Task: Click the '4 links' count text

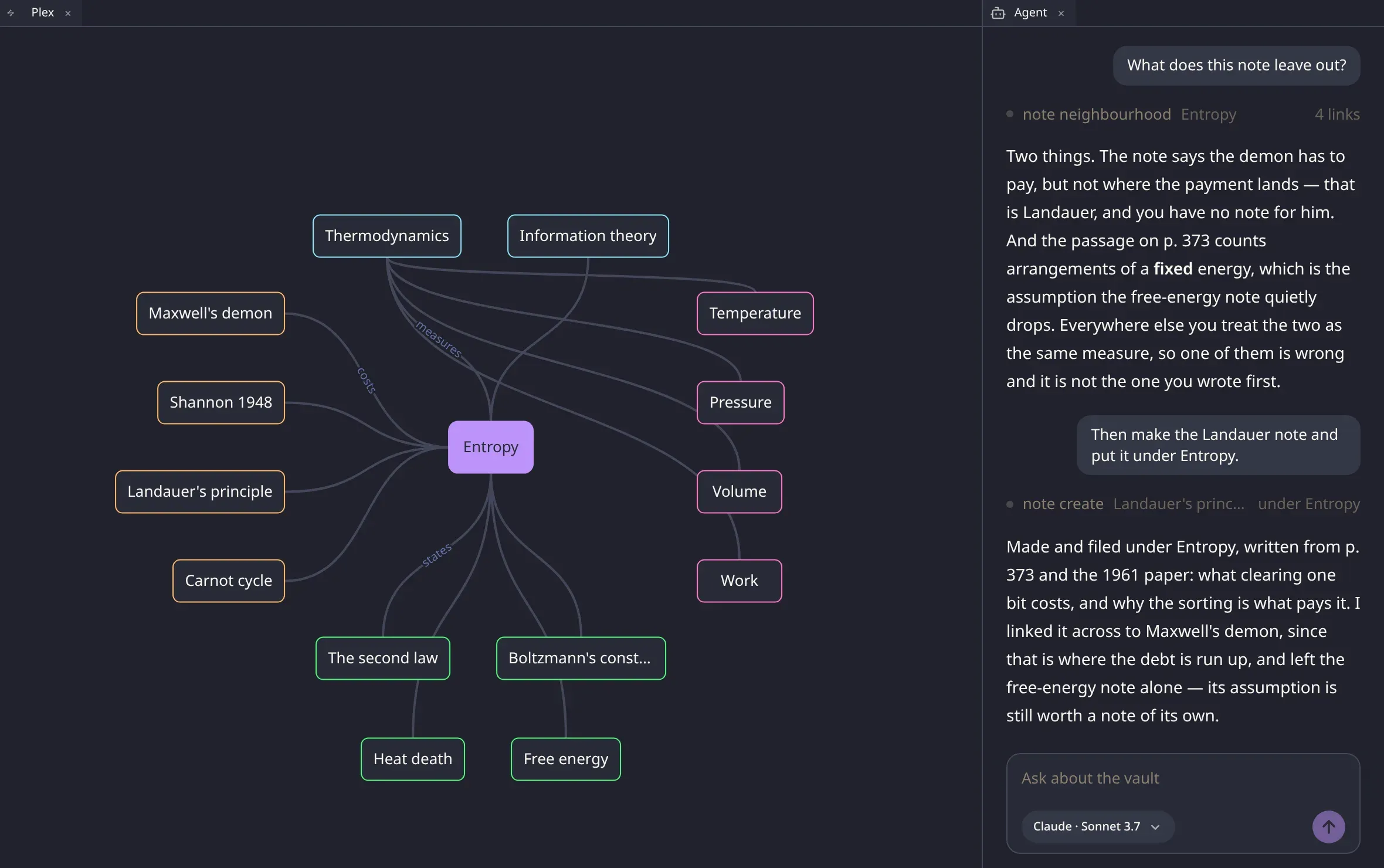Action: tap(1337, 114)
